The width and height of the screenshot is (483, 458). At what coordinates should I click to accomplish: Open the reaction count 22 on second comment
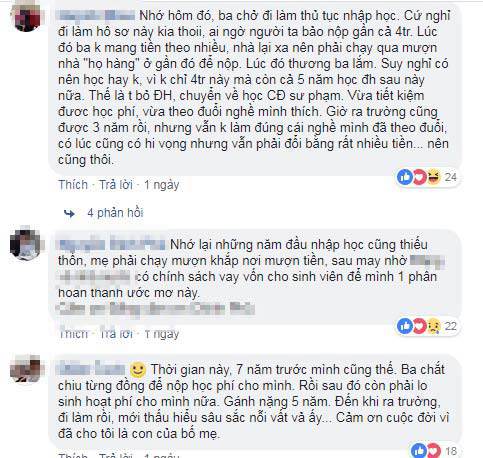[451, 326]
